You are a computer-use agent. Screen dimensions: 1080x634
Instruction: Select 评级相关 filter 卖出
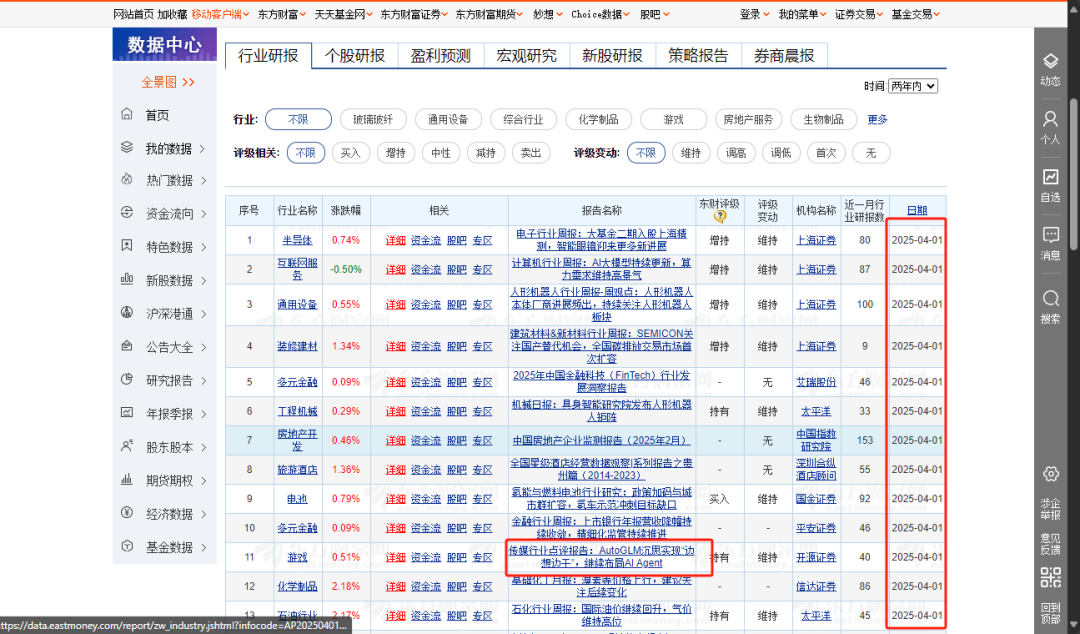coord(530,153)
